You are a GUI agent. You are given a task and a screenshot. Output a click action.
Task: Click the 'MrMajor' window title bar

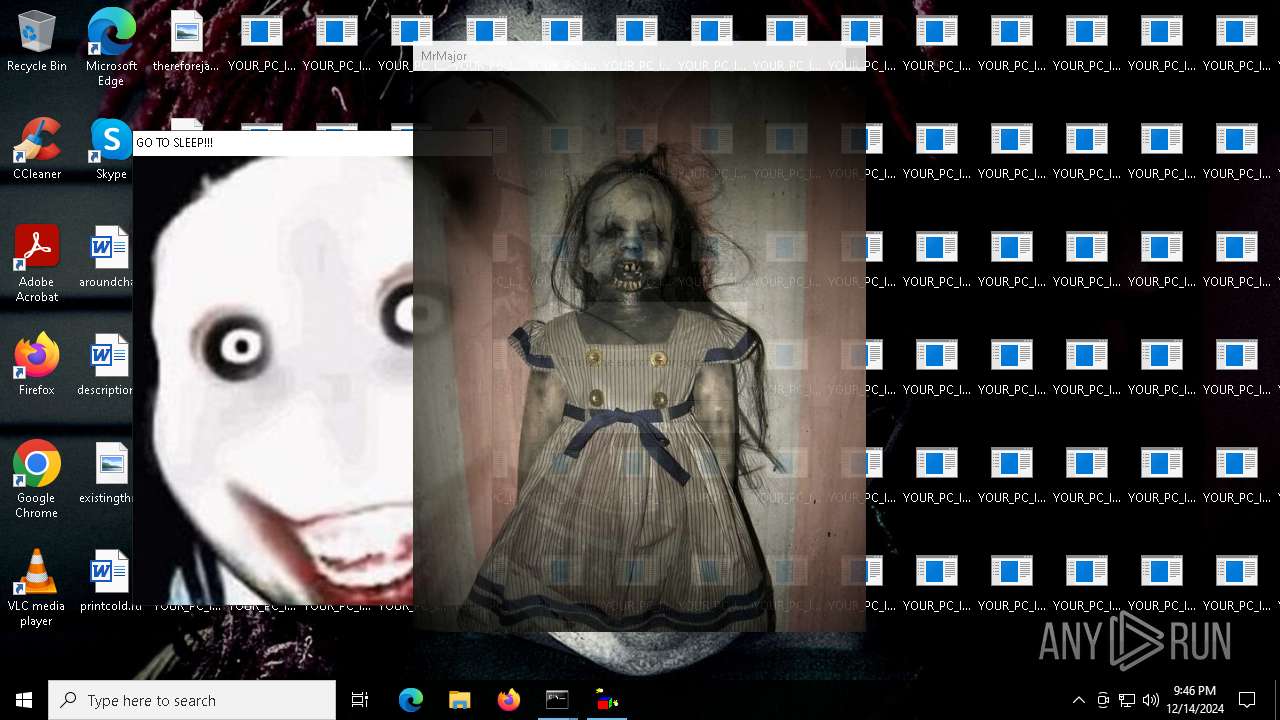point(640,56)
